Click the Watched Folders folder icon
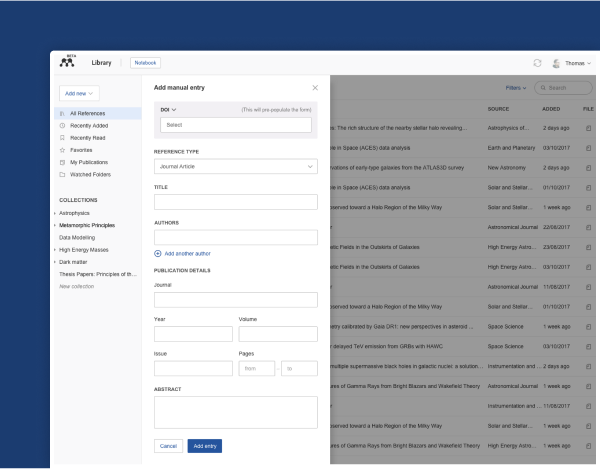 coord(62,172)
